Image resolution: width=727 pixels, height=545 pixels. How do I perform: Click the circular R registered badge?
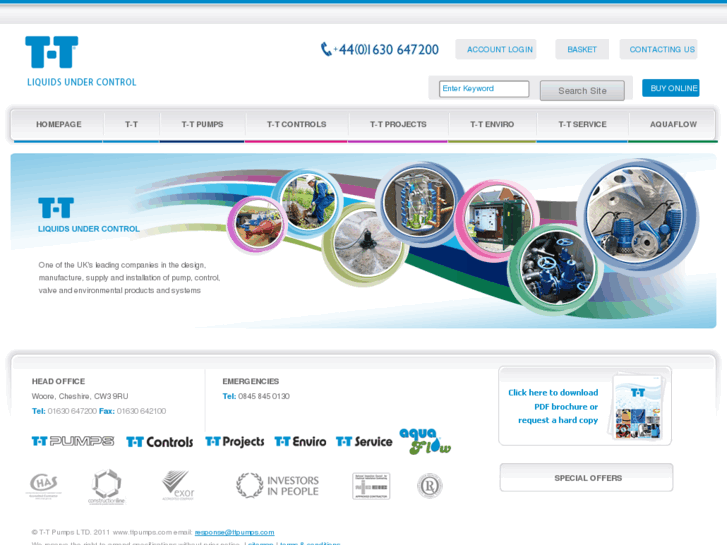pos(430,486)
